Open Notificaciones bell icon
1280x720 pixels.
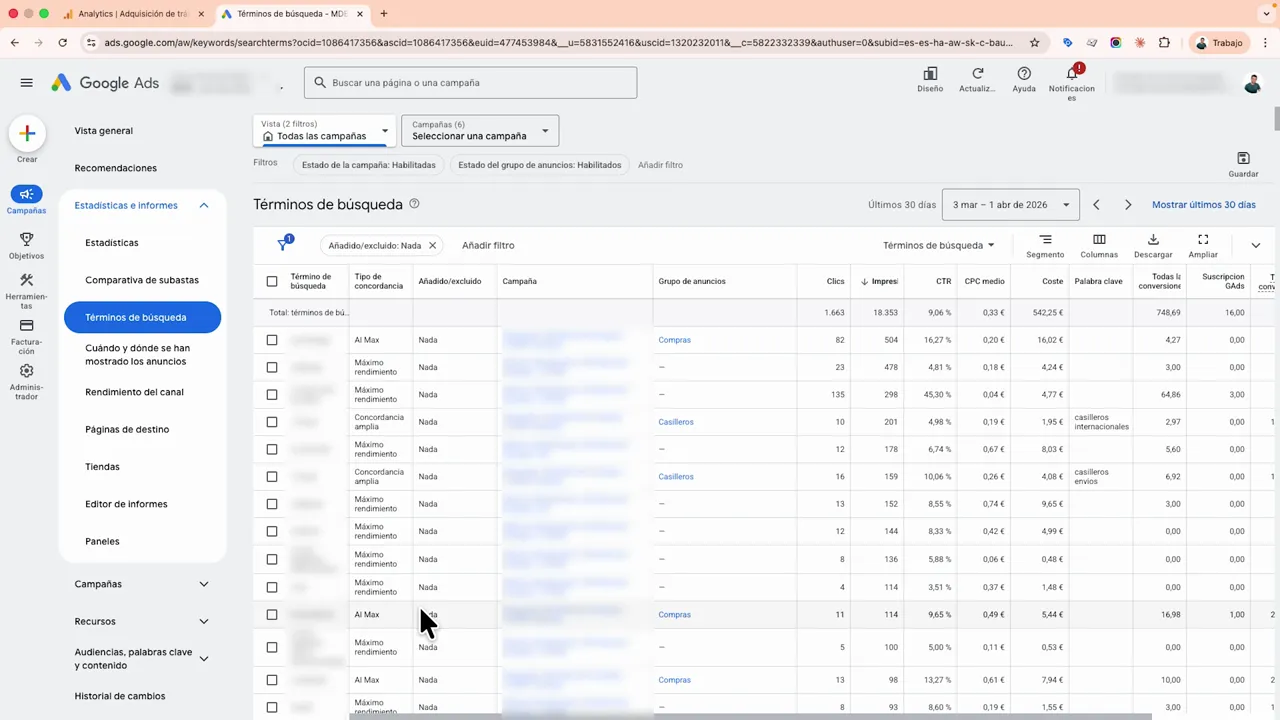pyautogui.click(x=1072, y=73)
